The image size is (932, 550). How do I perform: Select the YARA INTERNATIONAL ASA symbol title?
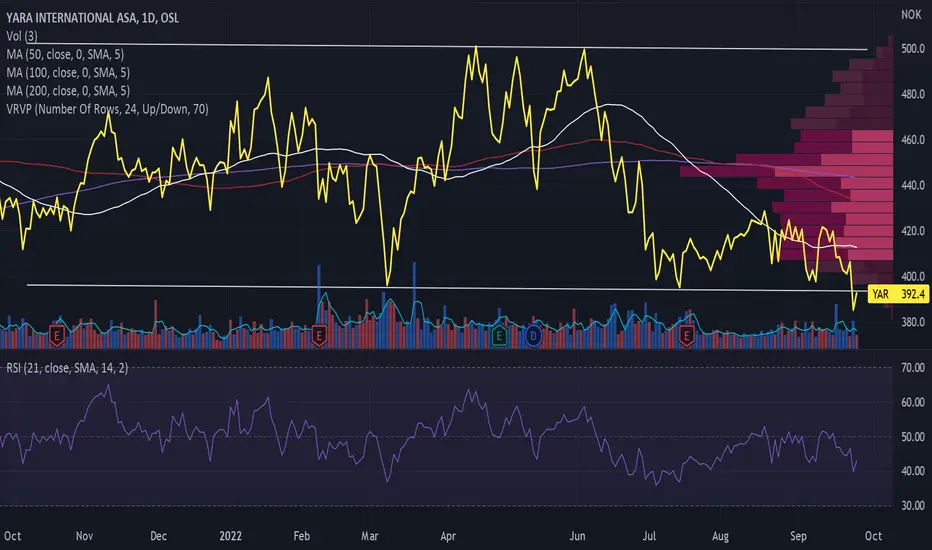tap(93, 18)
